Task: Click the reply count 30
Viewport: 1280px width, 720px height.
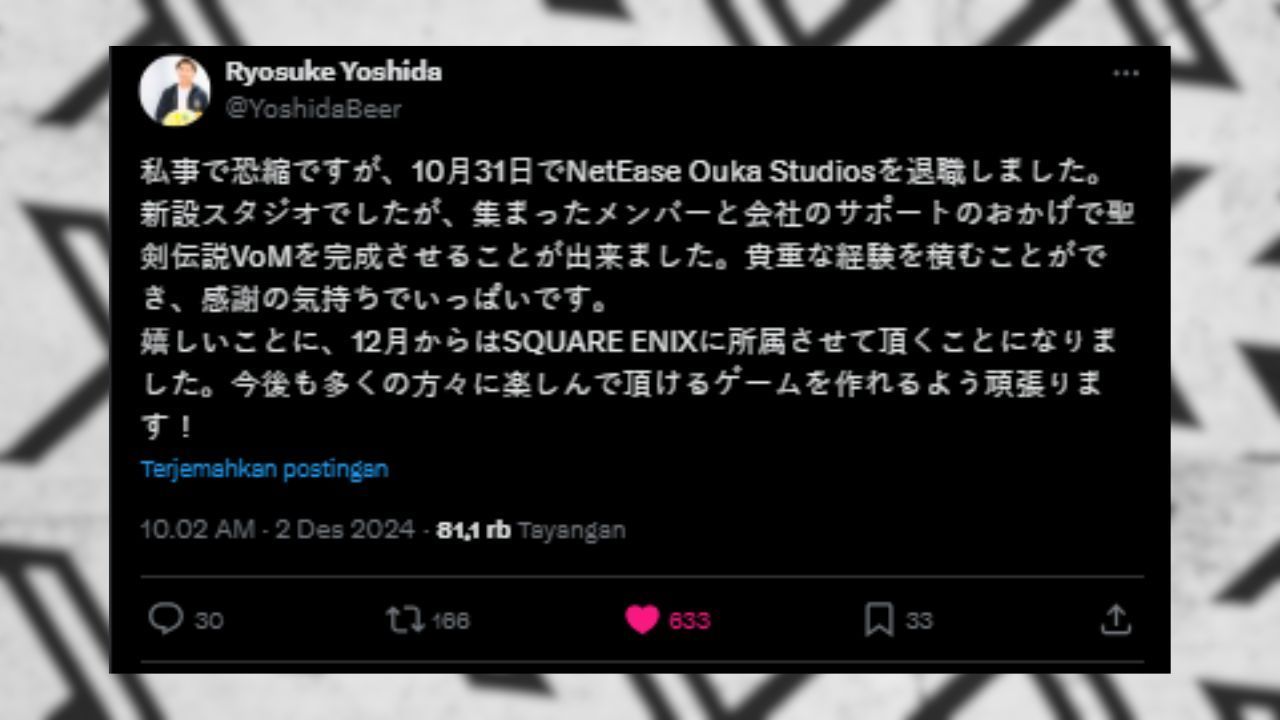Action: [208, 620]
